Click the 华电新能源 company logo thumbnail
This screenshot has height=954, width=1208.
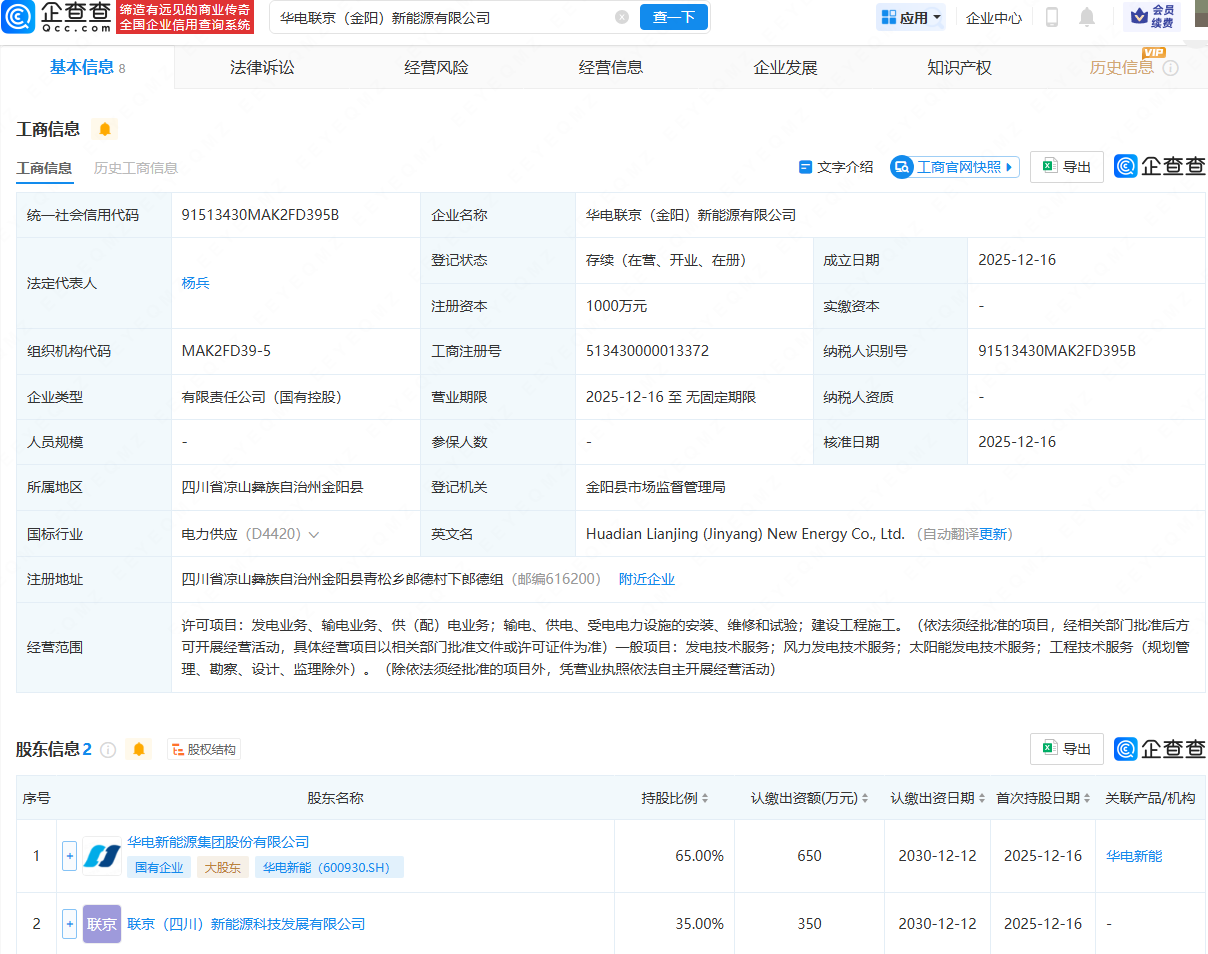point(102,856)
